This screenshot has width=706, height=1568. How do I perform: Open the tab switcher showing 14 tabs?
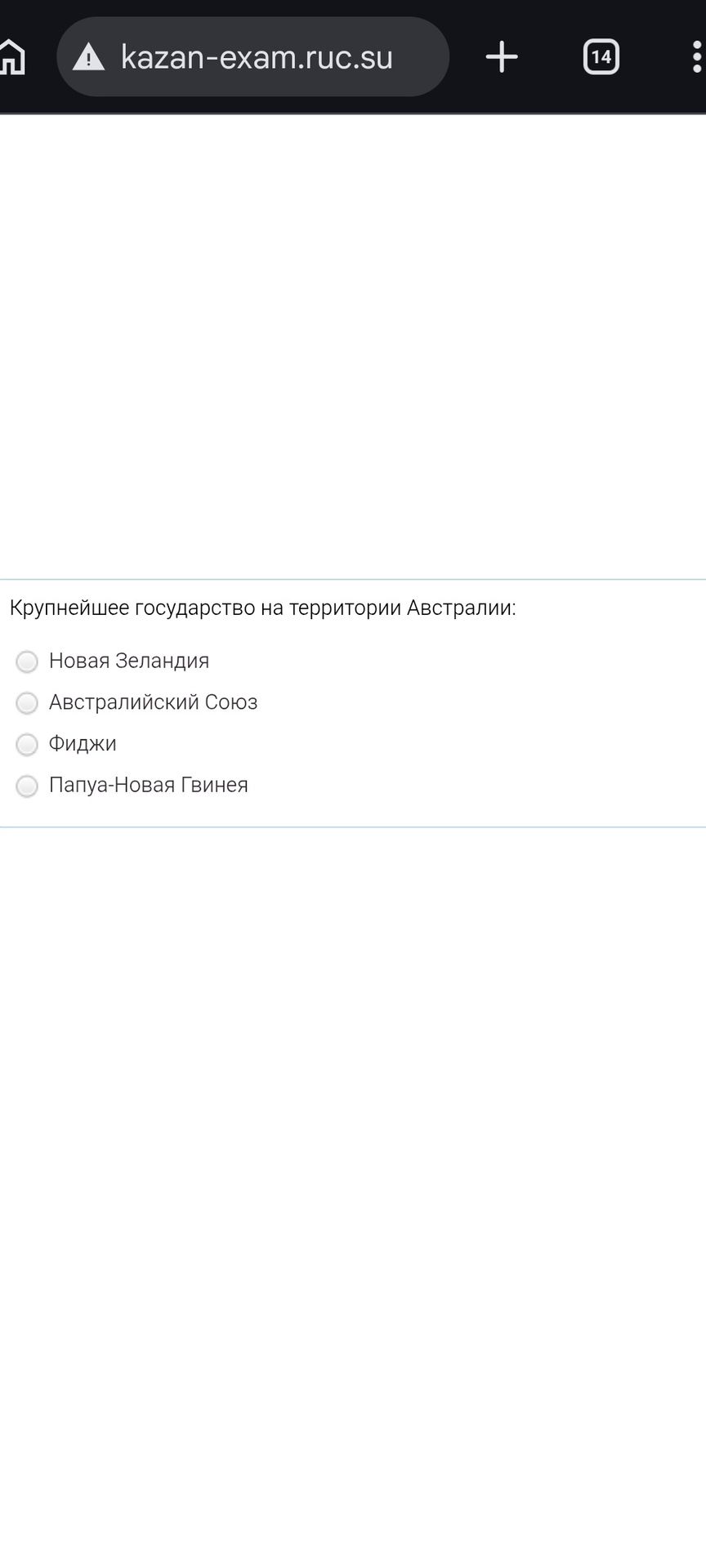point(601,57)
